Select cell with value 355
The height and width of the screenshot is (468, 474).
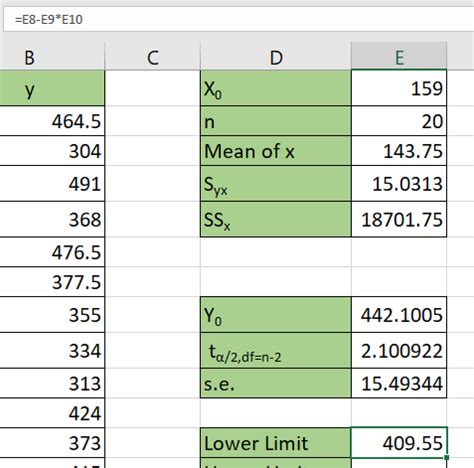[x=52, y=315]
